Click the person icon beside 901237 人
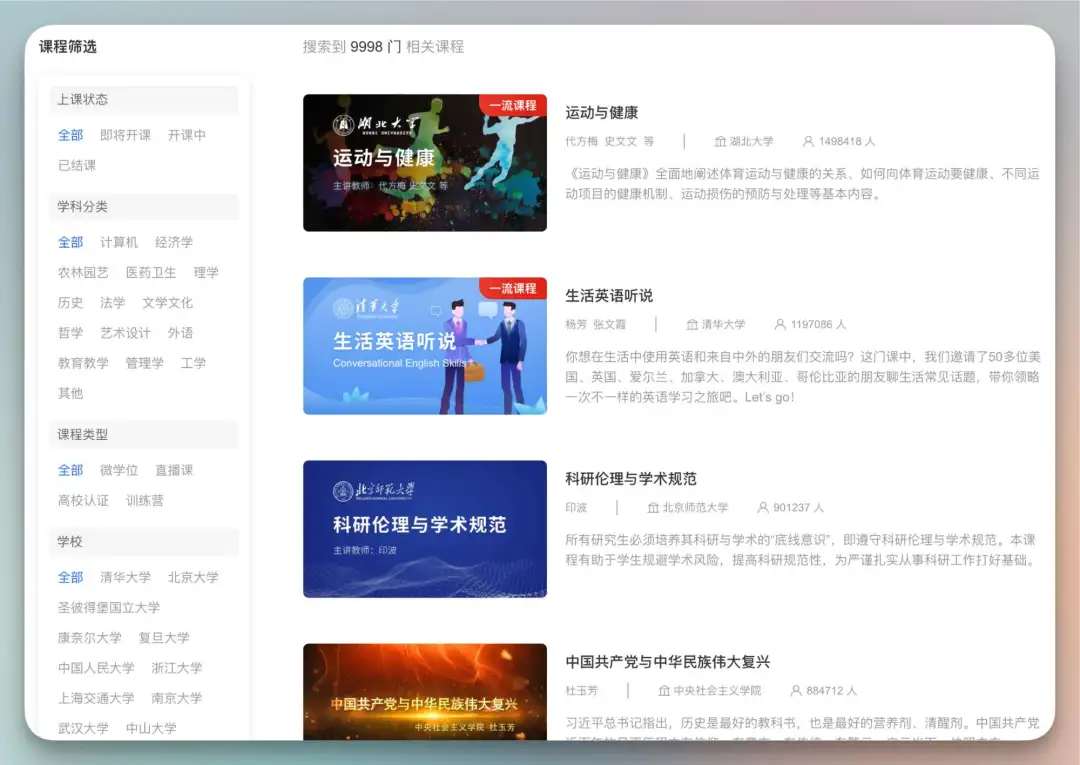This screenshot has height=765, width=1080. (x=763, y=507)
